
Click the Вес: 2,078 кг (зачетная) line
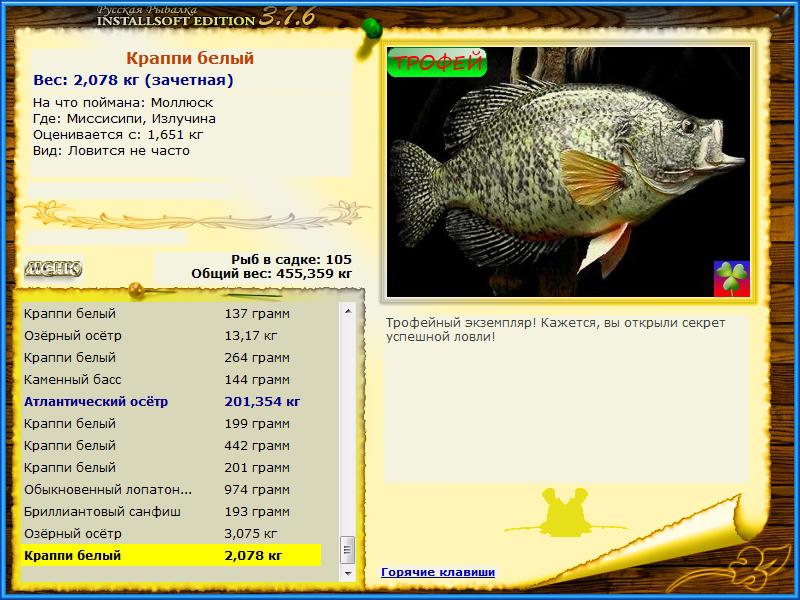[133, 80]
